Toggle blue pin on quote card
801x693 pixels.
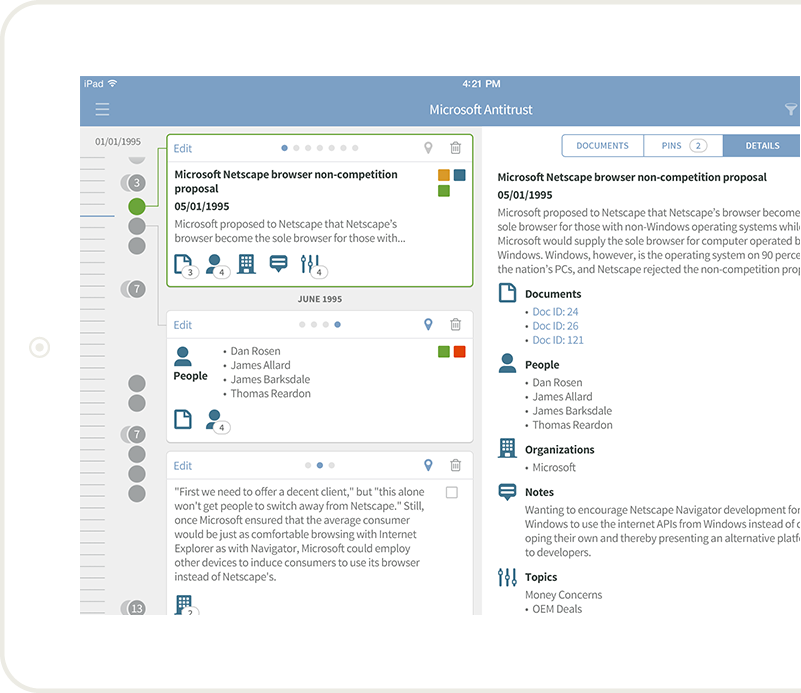pyautogui.click(x=428, y=465)
